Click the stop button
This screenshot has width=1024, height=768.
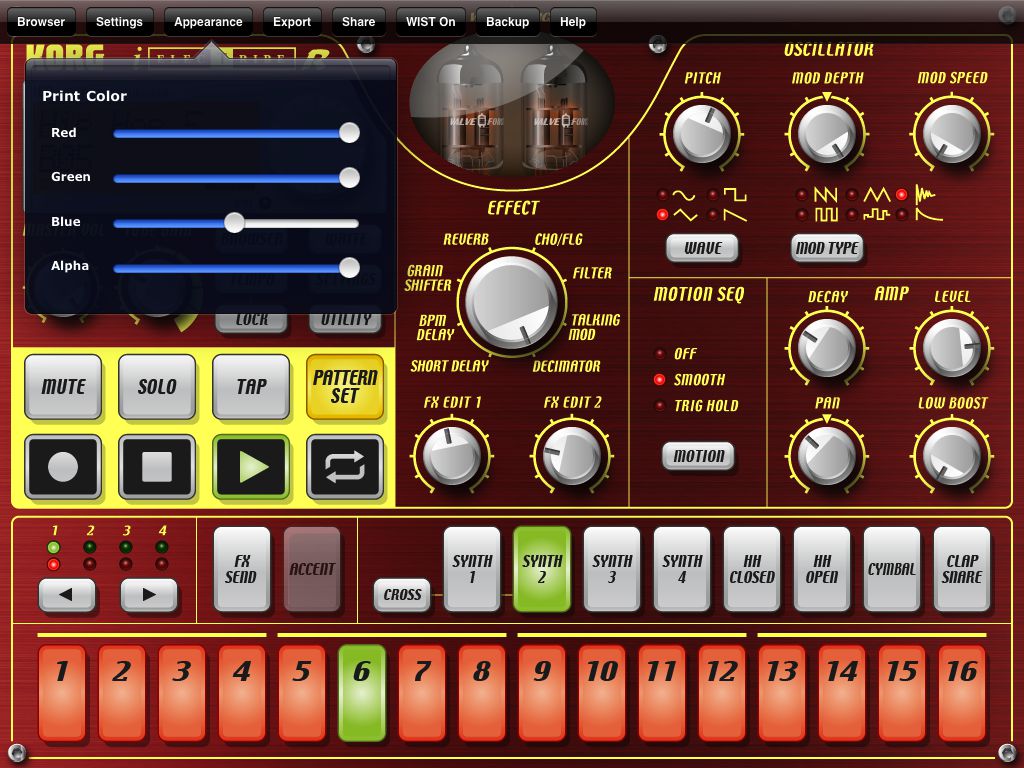157,467
